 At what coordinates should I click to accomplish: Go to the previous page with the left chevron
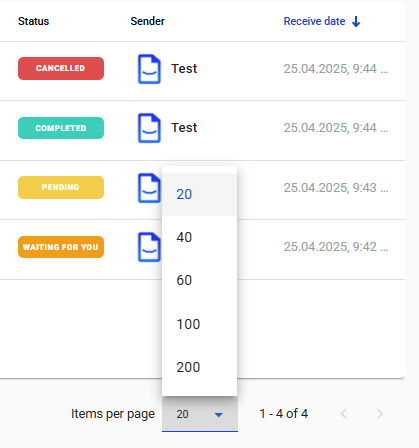coord(344,414)
